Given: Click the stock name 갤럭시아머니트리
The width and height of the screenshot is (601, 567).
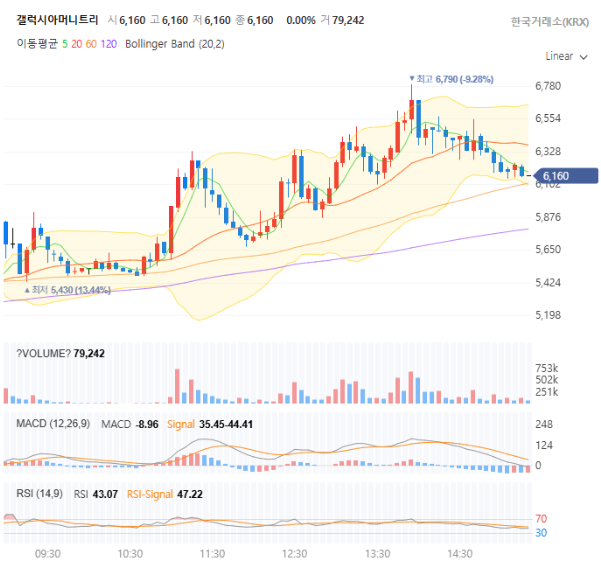Looking at the screenshot, I should 57,20.
